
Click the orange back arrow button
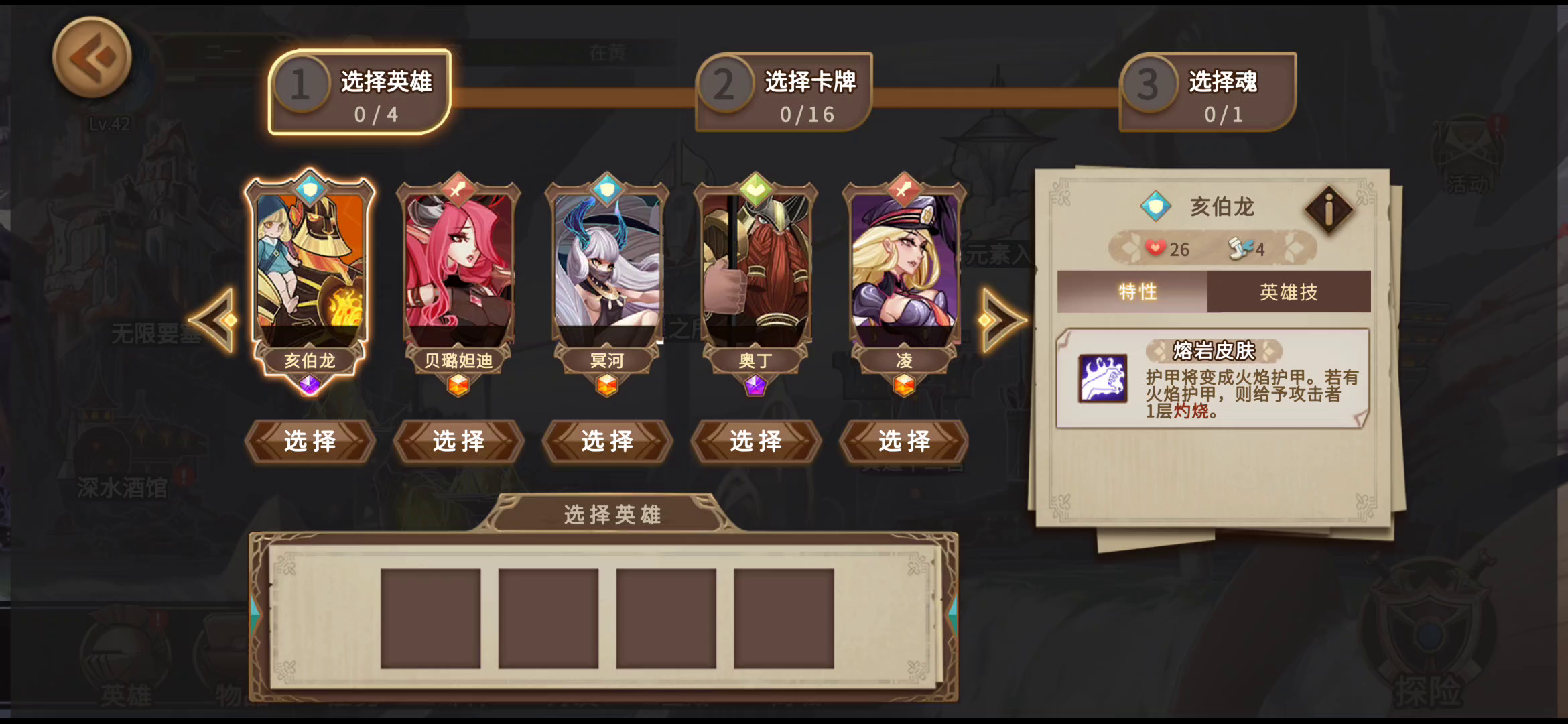click(92, 58)
